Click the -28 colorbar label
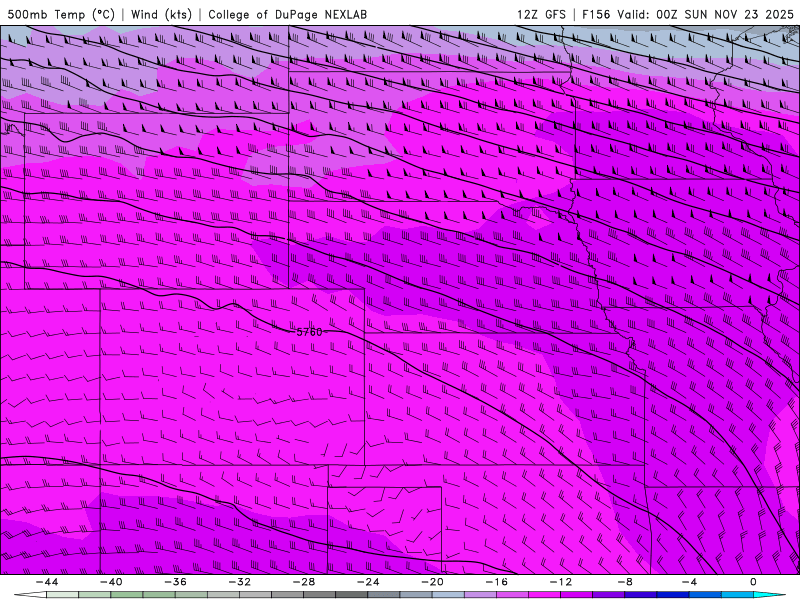 coord(304,582)
